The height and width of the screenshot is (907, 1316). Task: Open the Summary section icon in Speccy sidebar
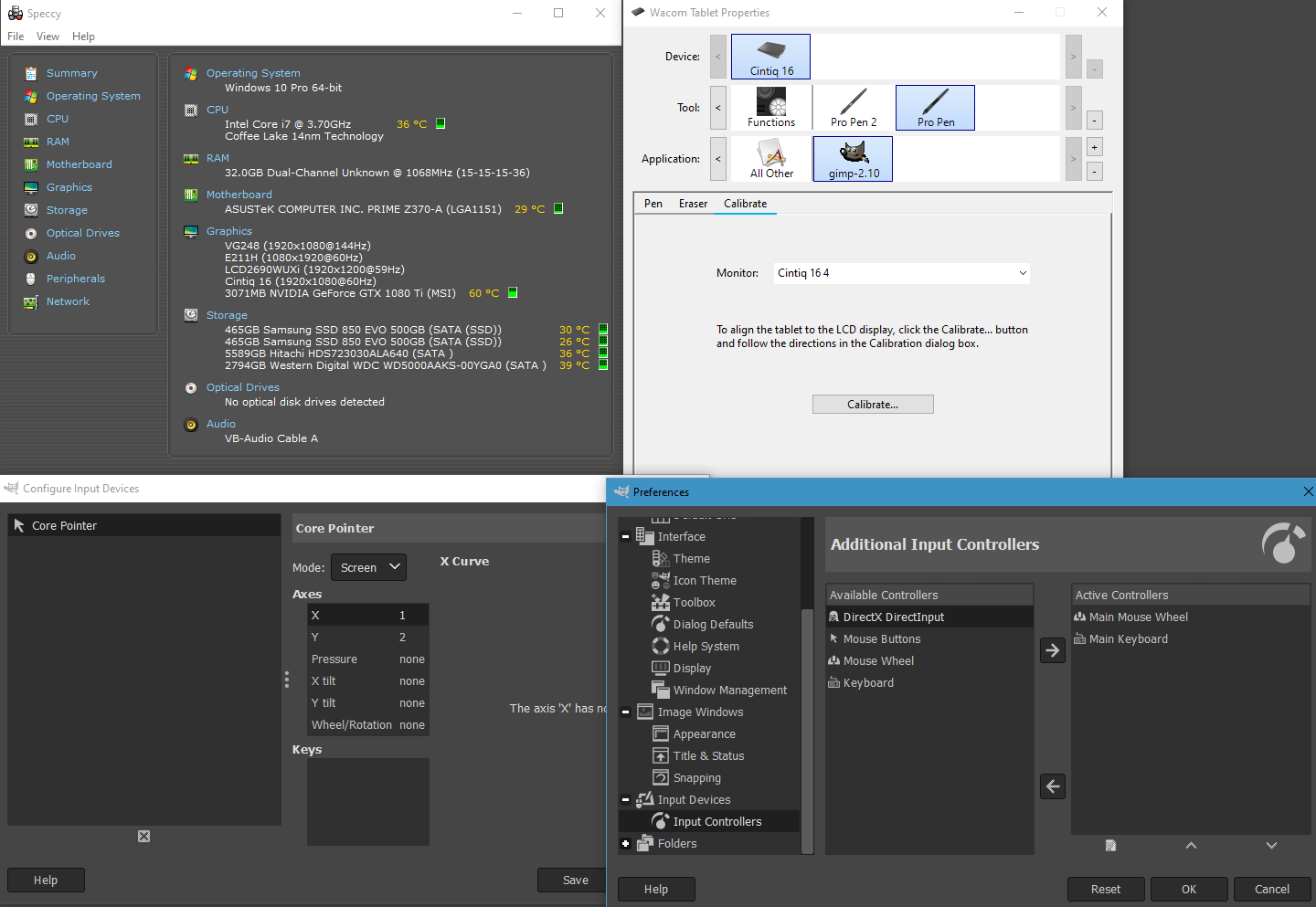pos(31,73)
